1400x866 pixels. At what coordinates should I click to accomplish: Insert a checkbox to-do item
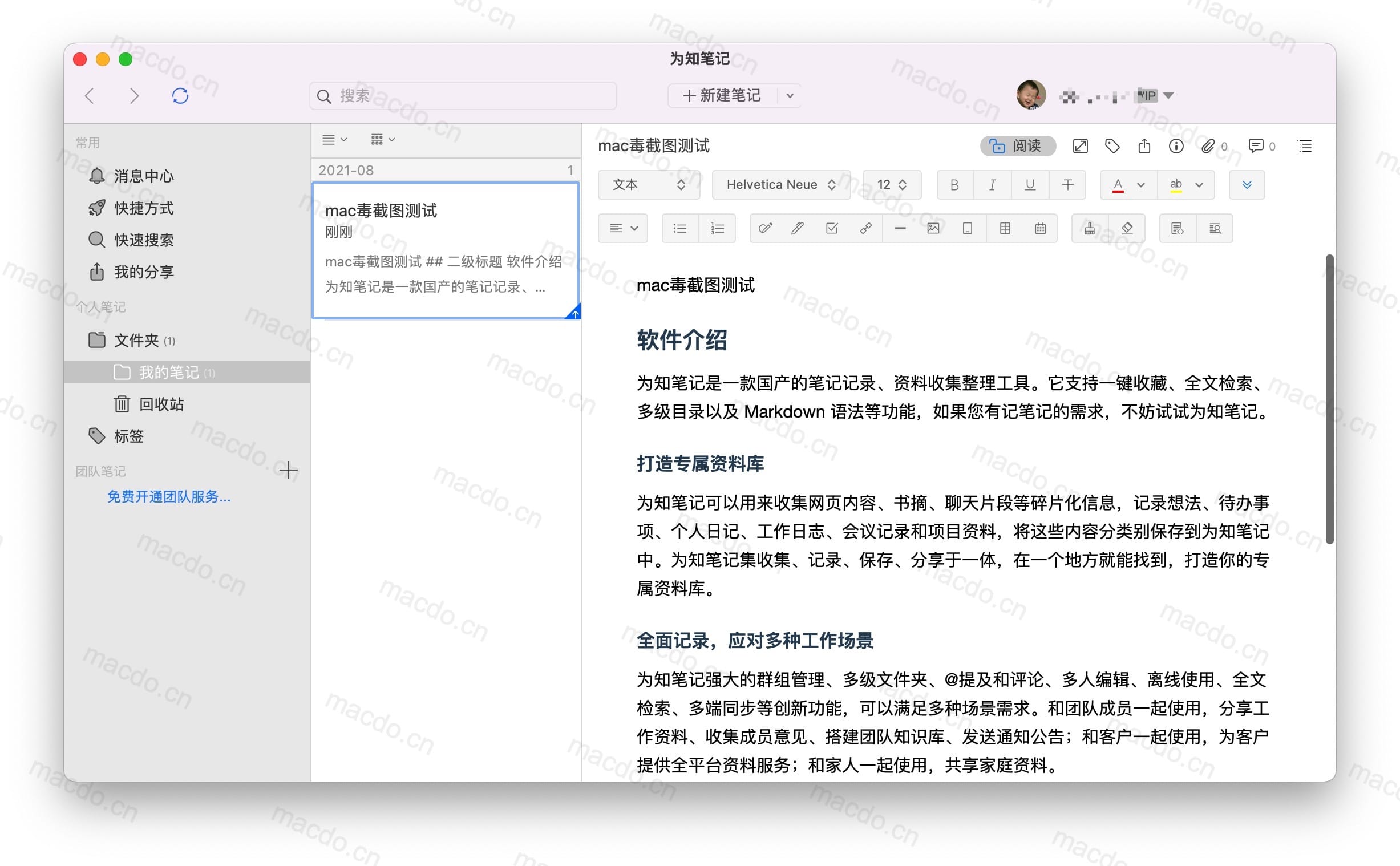coord(832,229)
